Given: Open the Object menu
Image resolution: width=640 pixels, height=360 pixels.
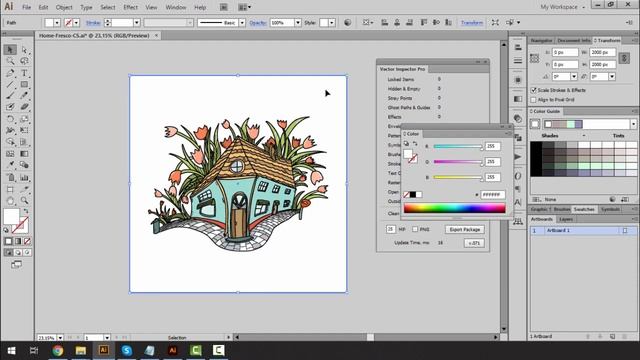Looking at the screenshot, I should click(64, 7).
